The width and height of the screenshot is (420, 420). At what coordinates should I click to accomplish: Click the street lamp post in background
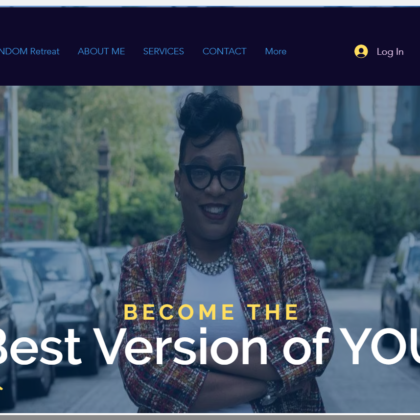pyautogui.click(x=103, y=188)
